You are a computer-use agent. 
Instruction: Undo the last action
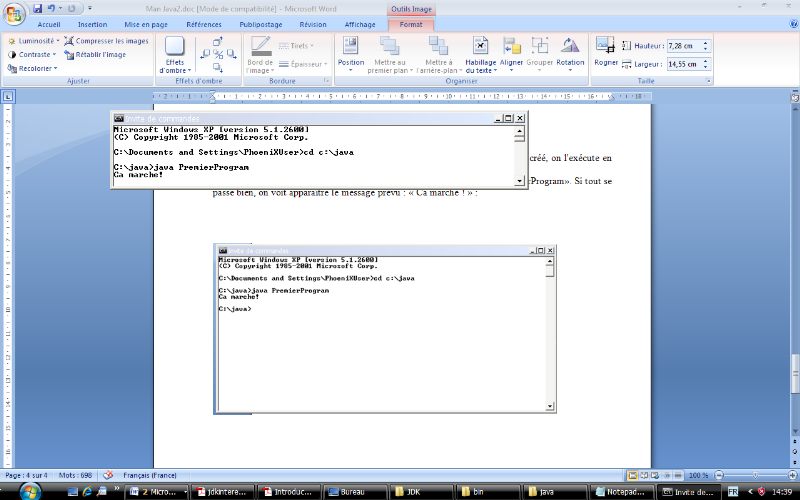(x=51, y=8)
